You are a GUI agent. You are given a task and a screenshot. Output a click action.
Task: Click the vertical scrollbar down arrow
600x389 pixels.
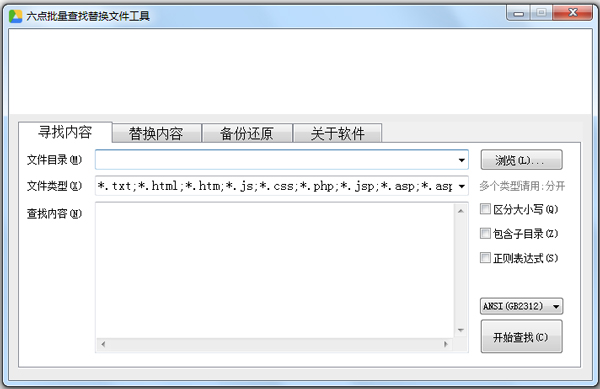[x=461, y=330]
